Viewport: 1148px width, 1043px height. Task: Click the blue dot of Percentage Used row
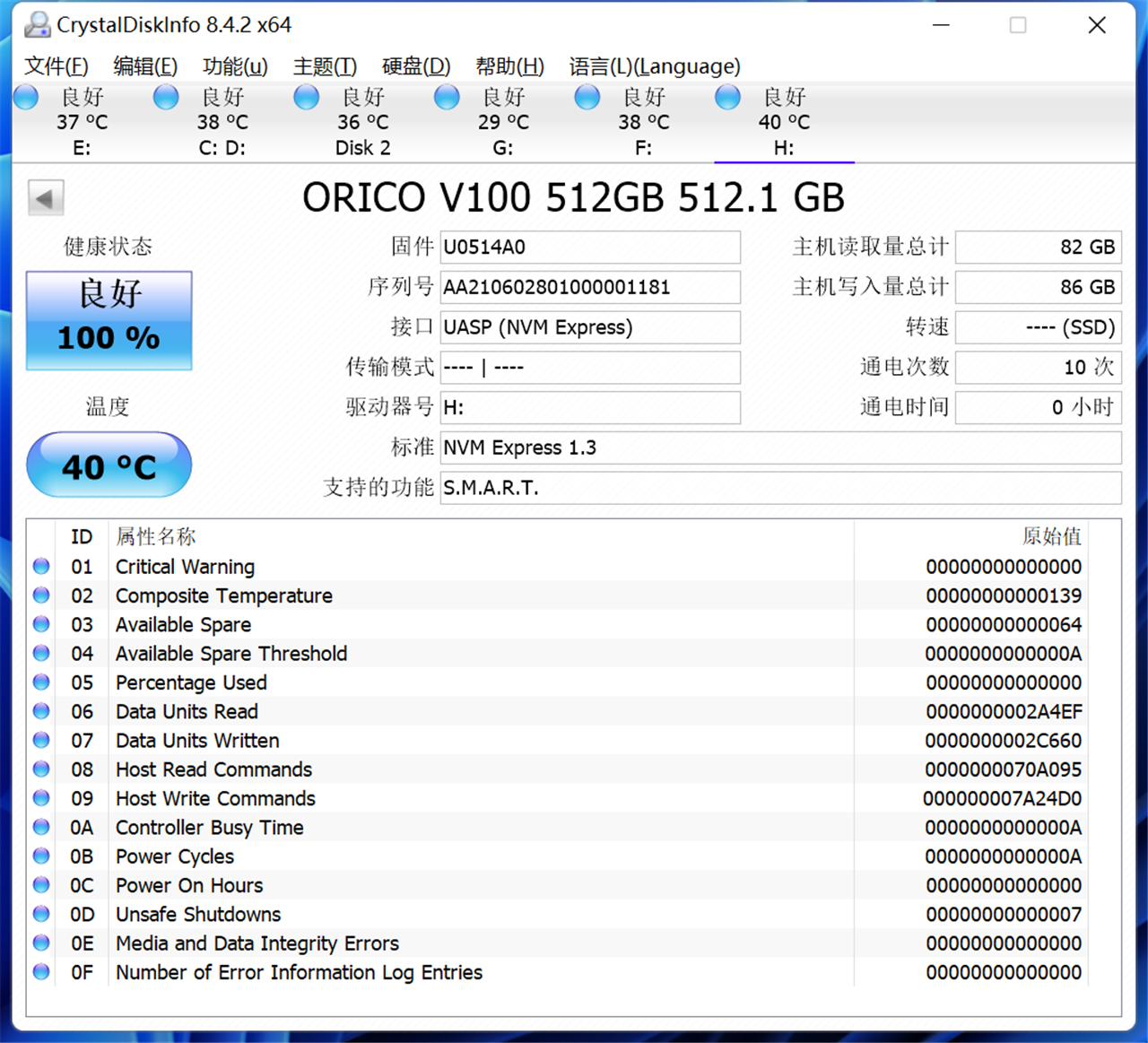pos(41,682)
